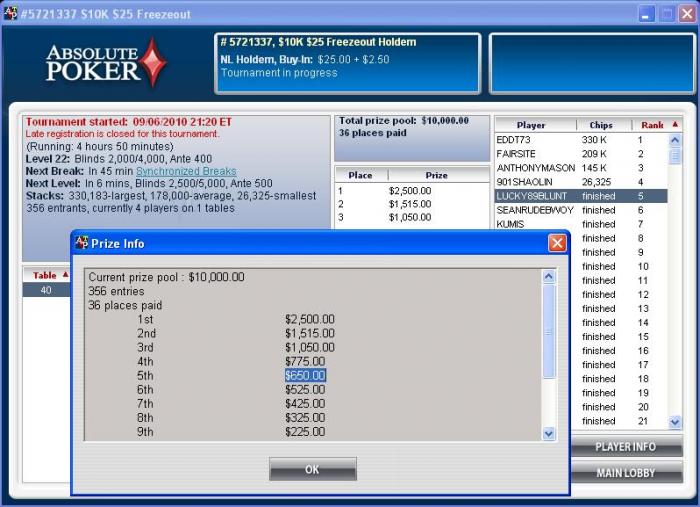700x507 pixels.
Task: Click the Prize Info dialog icon
Action: (82, 242)
